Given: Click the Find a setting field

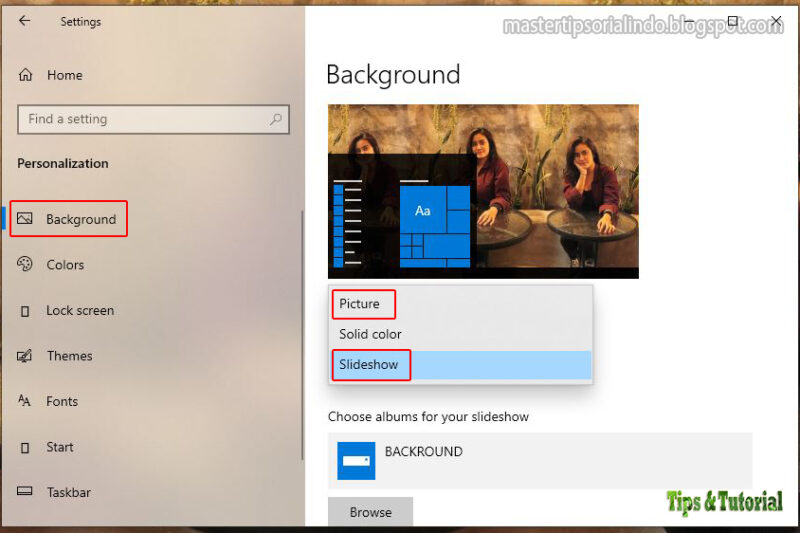Looking at the screenshot, I should (153, 119).
